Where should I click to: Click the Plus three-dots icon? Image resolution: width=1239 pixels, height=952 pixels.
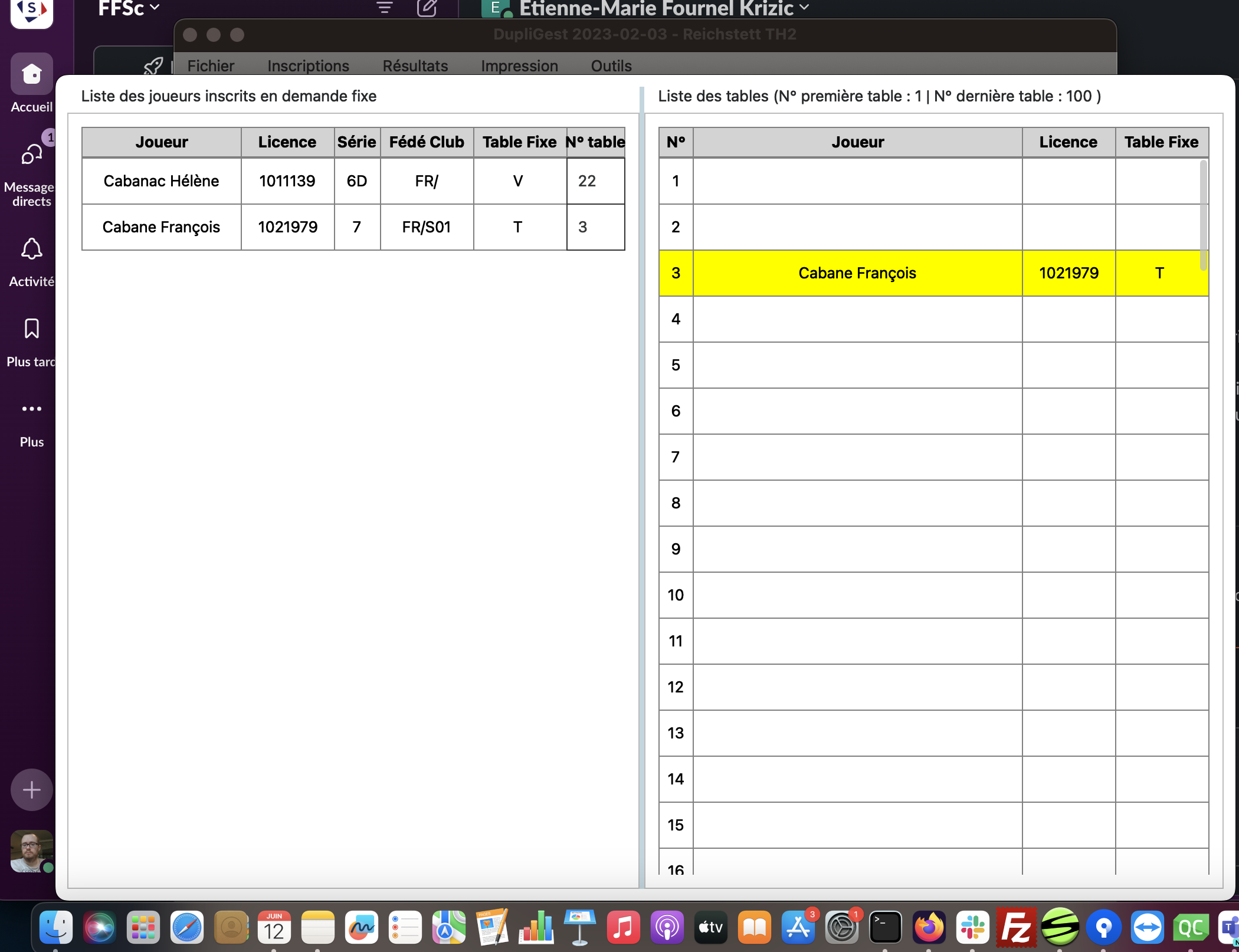pos(31,409)
